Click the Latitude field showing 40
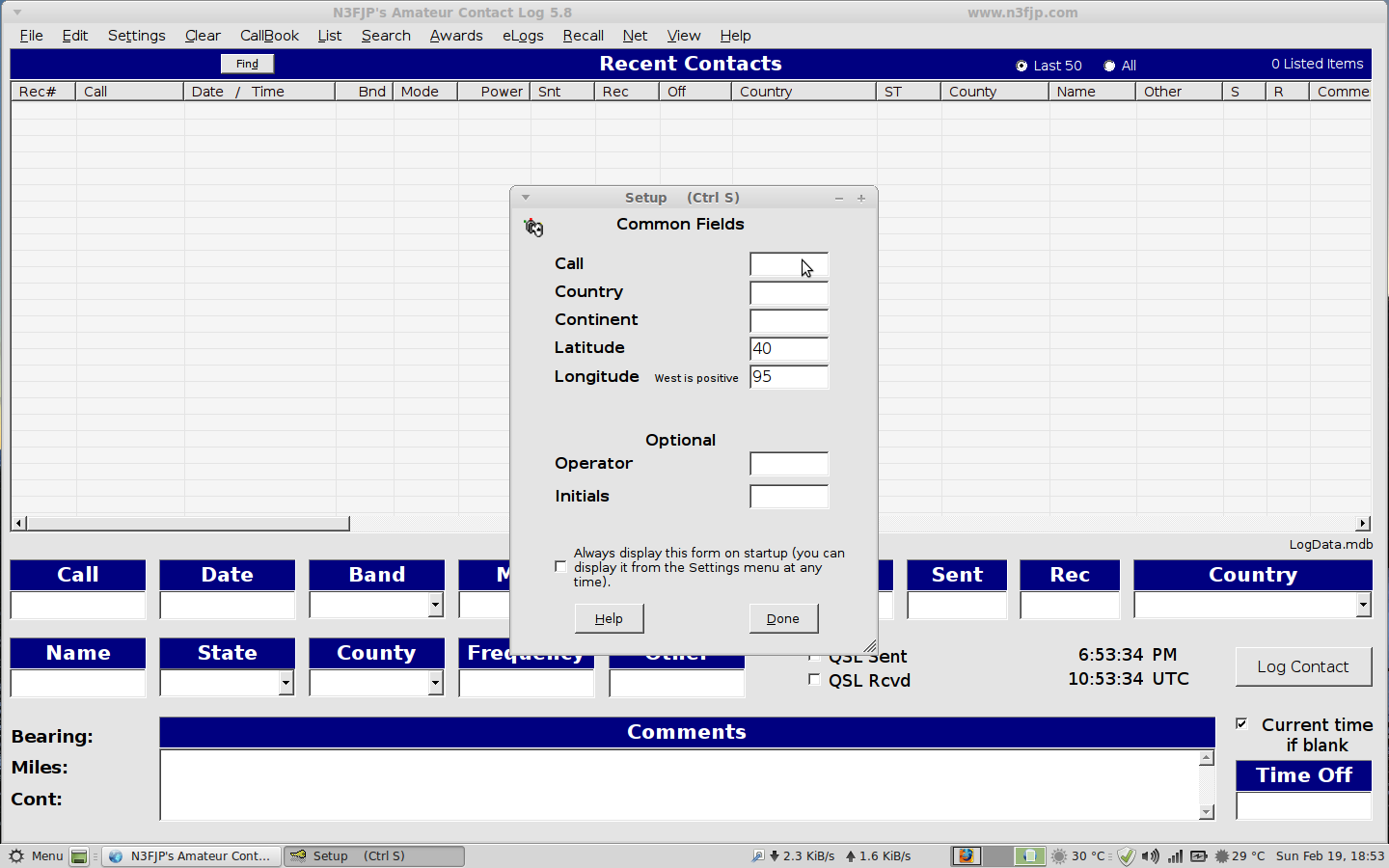Image resolution: width=1389 pixels, height=868 pixels. (789, 349)
